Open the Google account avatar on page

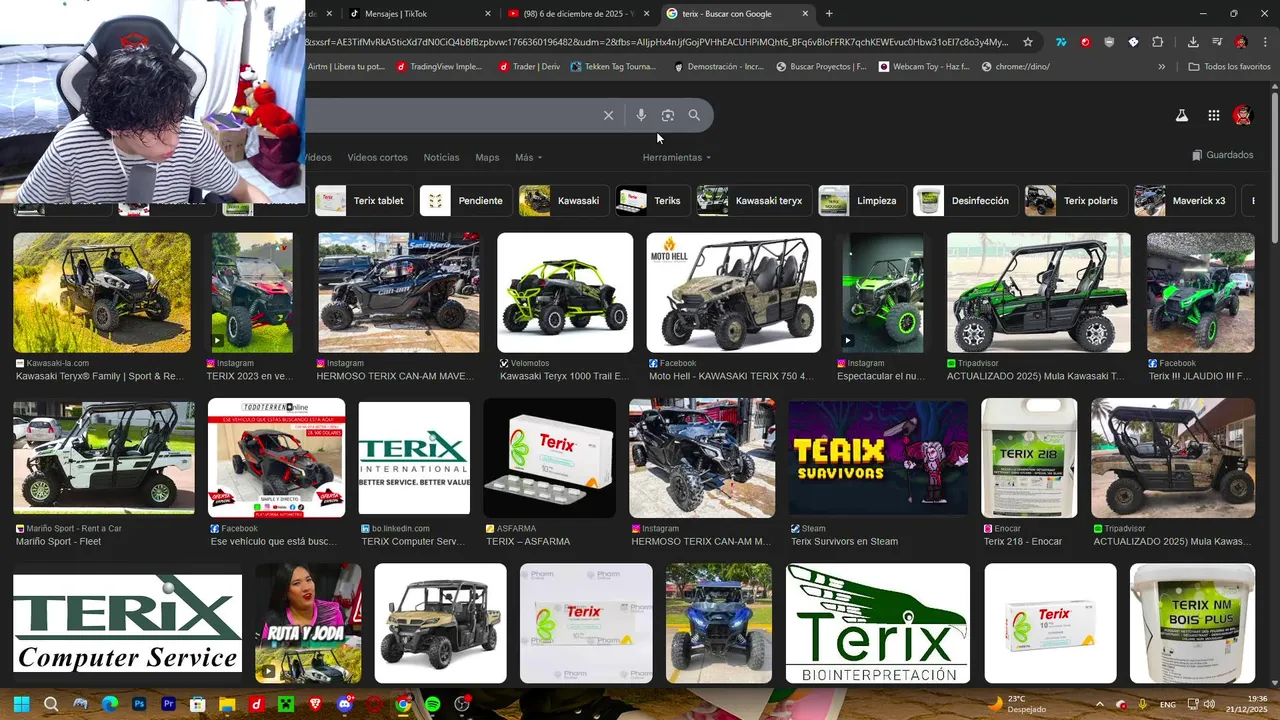1243,115
